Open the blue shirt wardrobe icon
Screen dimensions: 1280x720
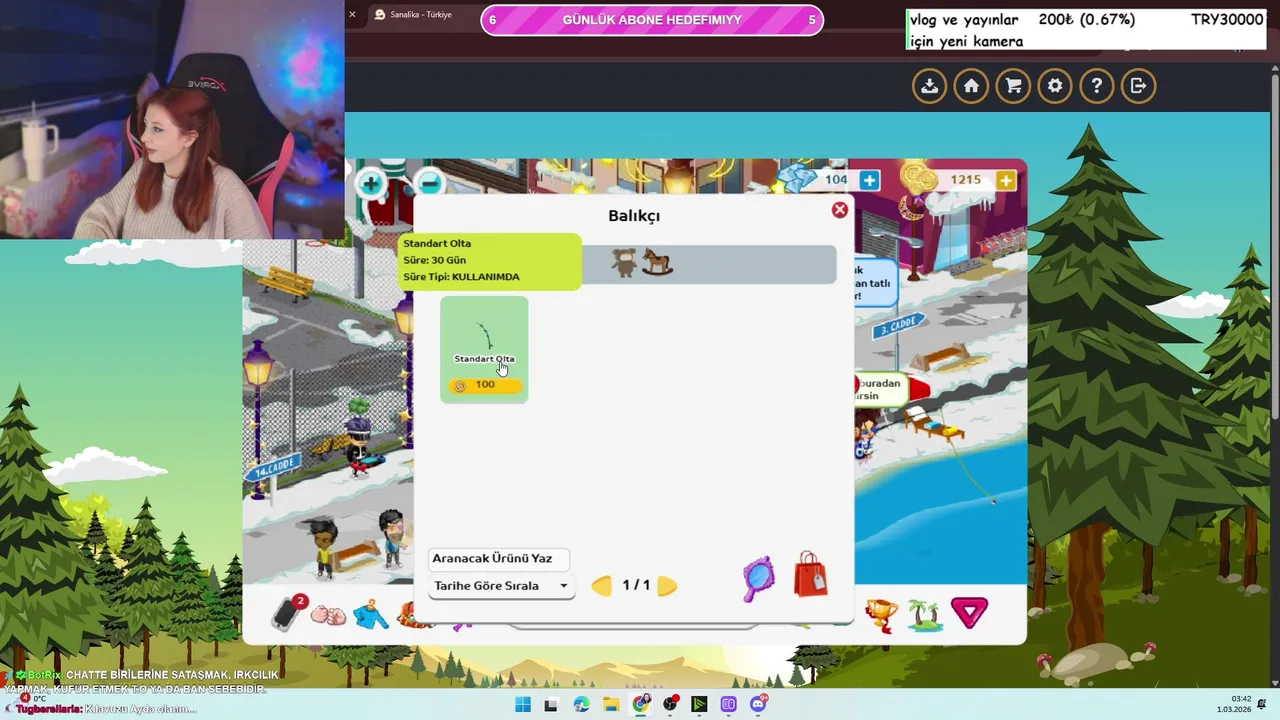371,614
